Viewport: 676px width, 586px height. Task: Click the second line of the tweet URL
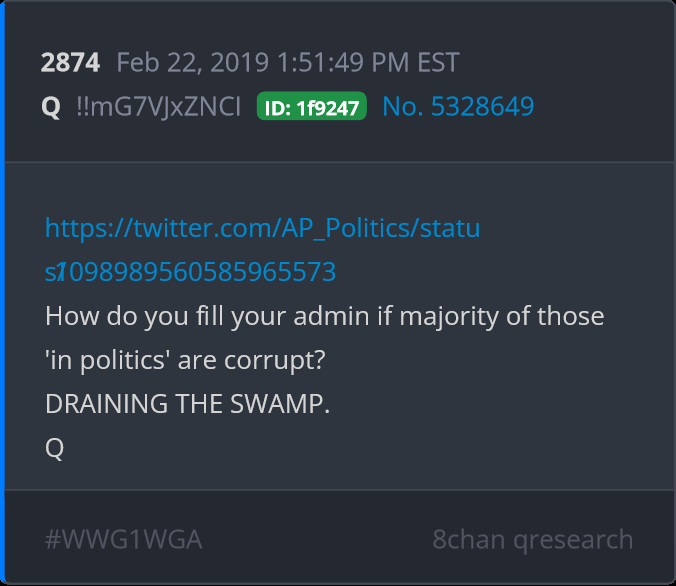[190, 272]
